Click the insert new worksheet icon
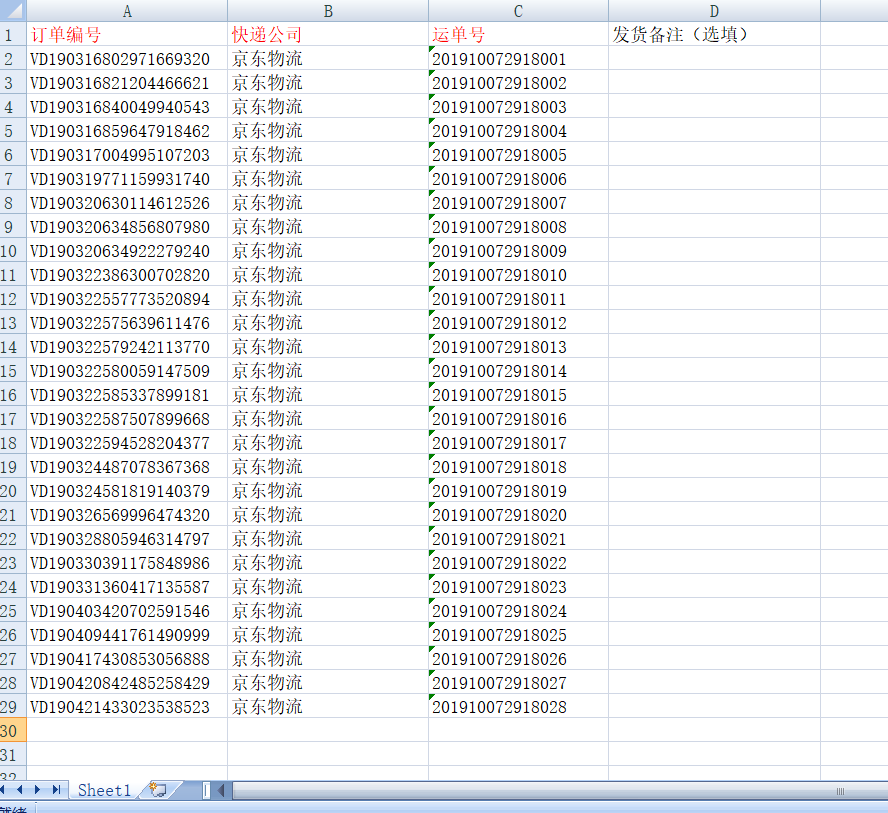Viewport: 888px width, 813px height. pyautogui.click(x=158, y=790)
